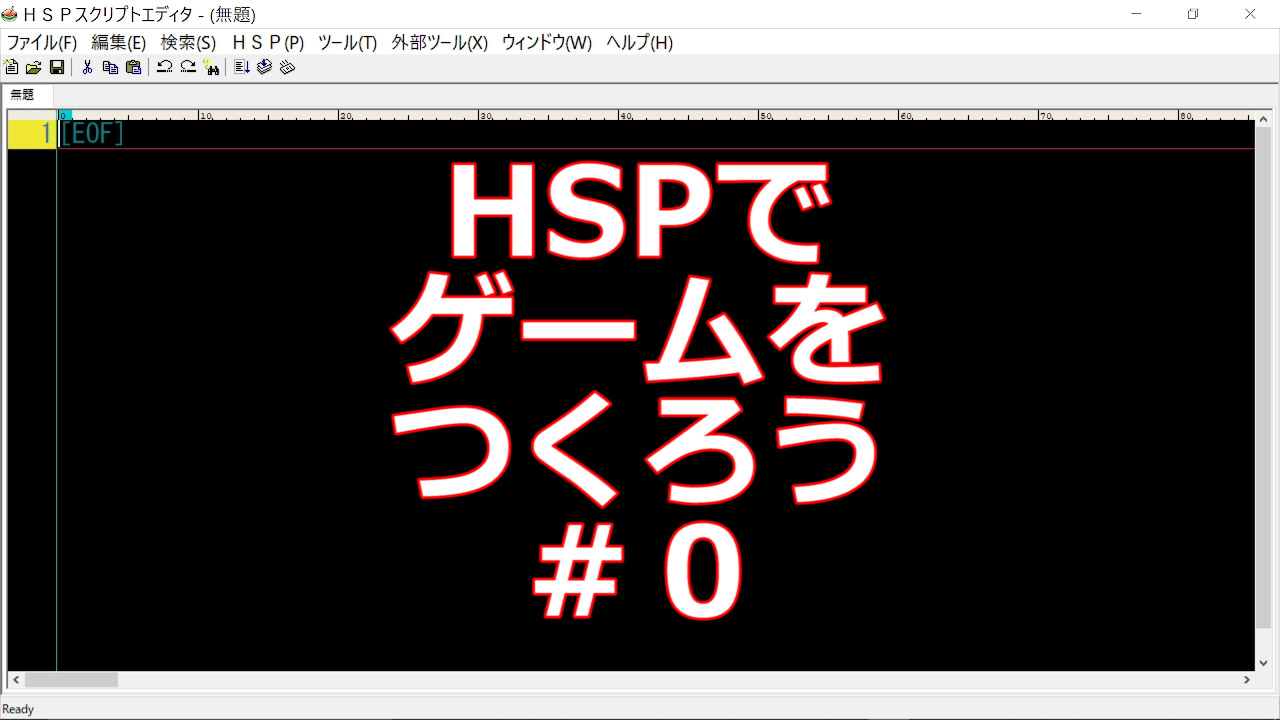The image size is (1280, 720).
Task: Open a file with the folder icon
Action: click(34, 67)
